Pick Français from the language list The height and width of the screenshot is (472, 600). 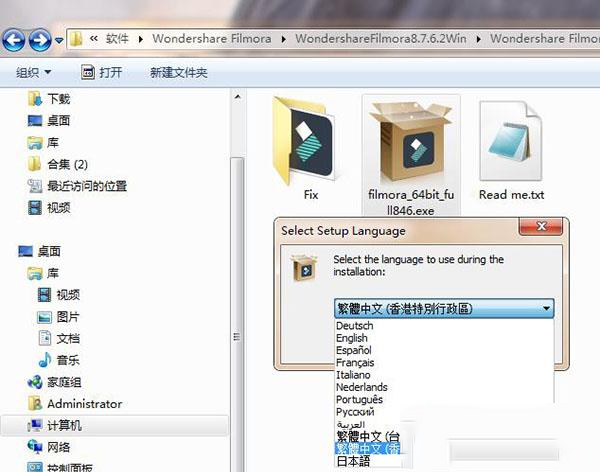[x=354, y=363]
